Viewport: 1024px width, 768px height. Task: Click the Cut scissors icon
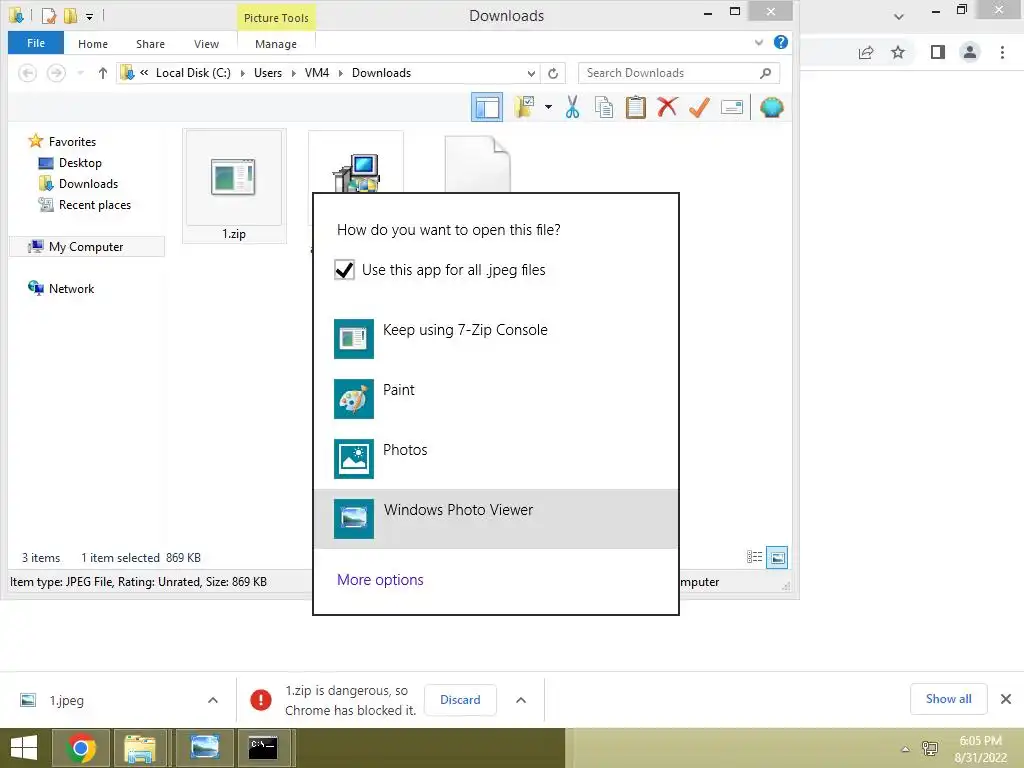click(573, 107)
